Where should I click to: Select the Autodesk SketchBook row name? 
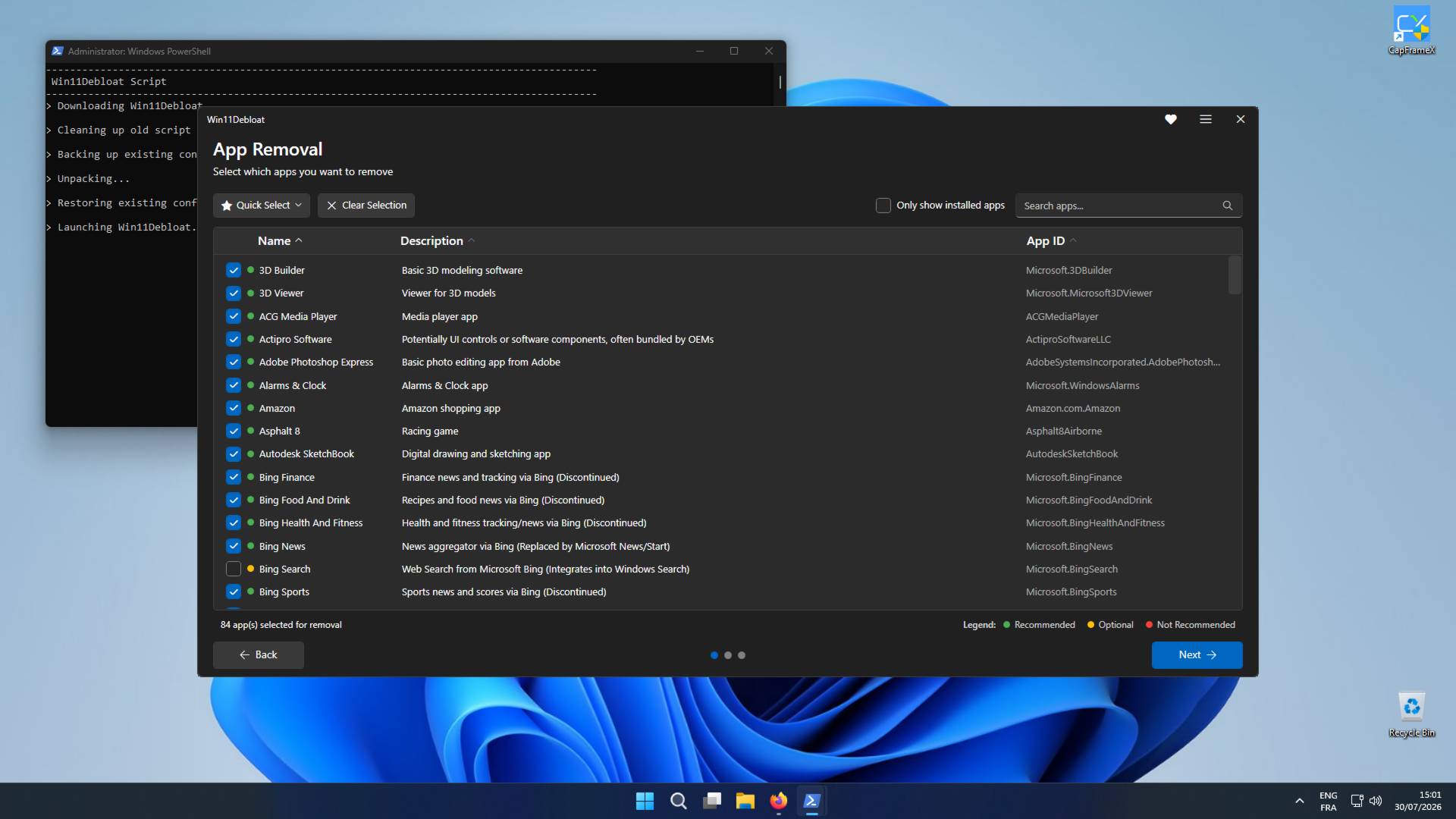[x=306, y=453]
